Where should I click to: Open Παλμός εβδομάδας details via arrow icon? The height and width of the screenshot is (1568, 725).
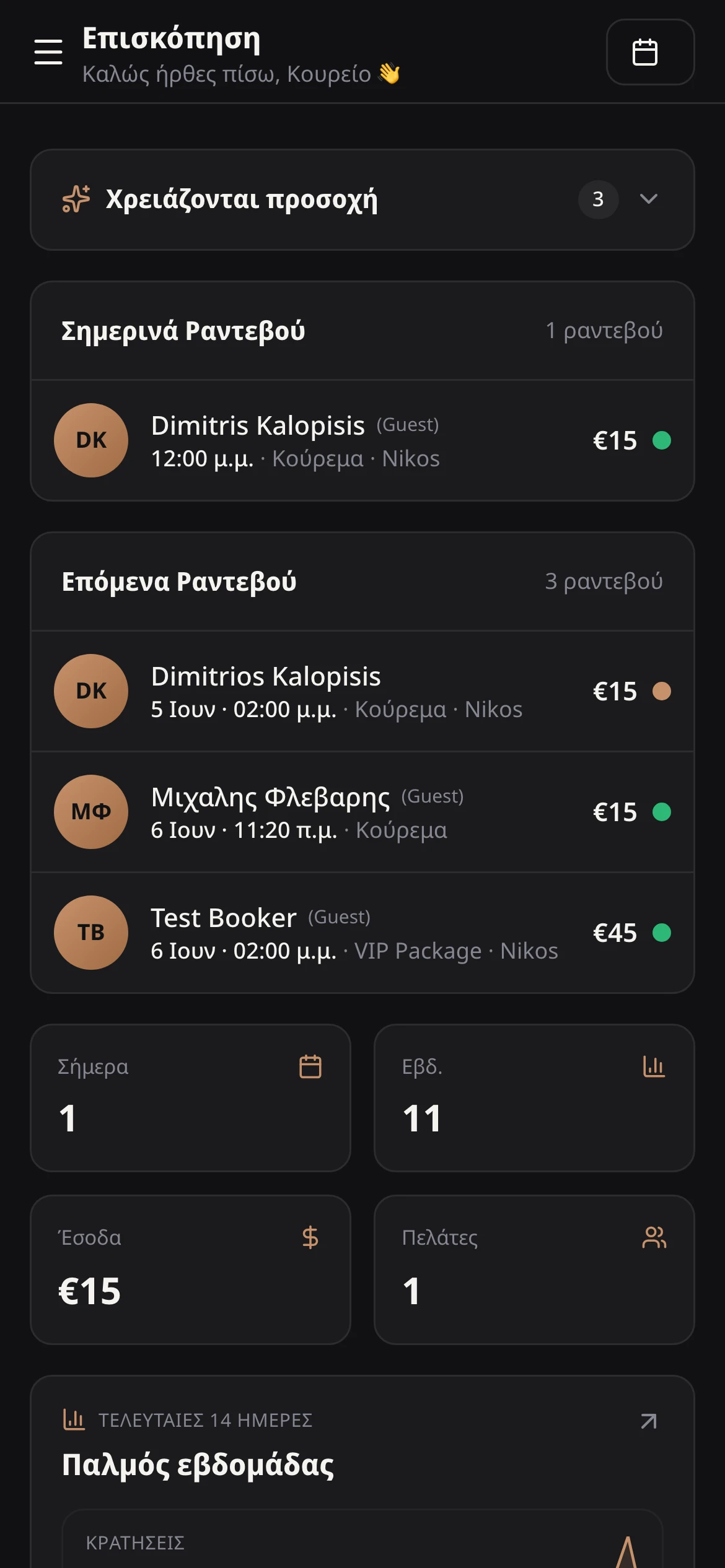(649, 1421)
